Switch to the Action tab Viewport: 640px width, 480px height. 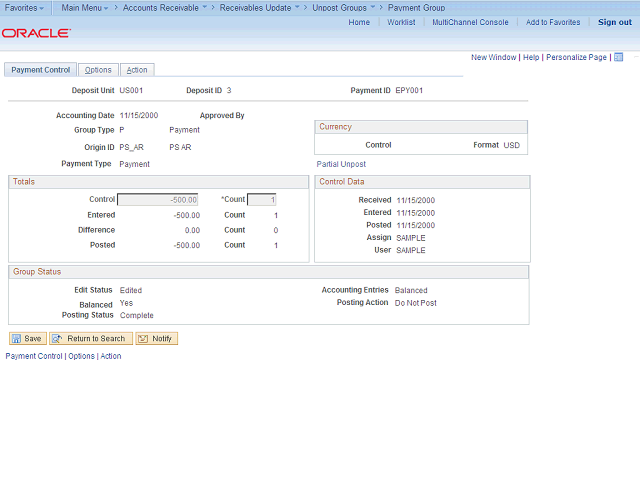coord(137,70)
